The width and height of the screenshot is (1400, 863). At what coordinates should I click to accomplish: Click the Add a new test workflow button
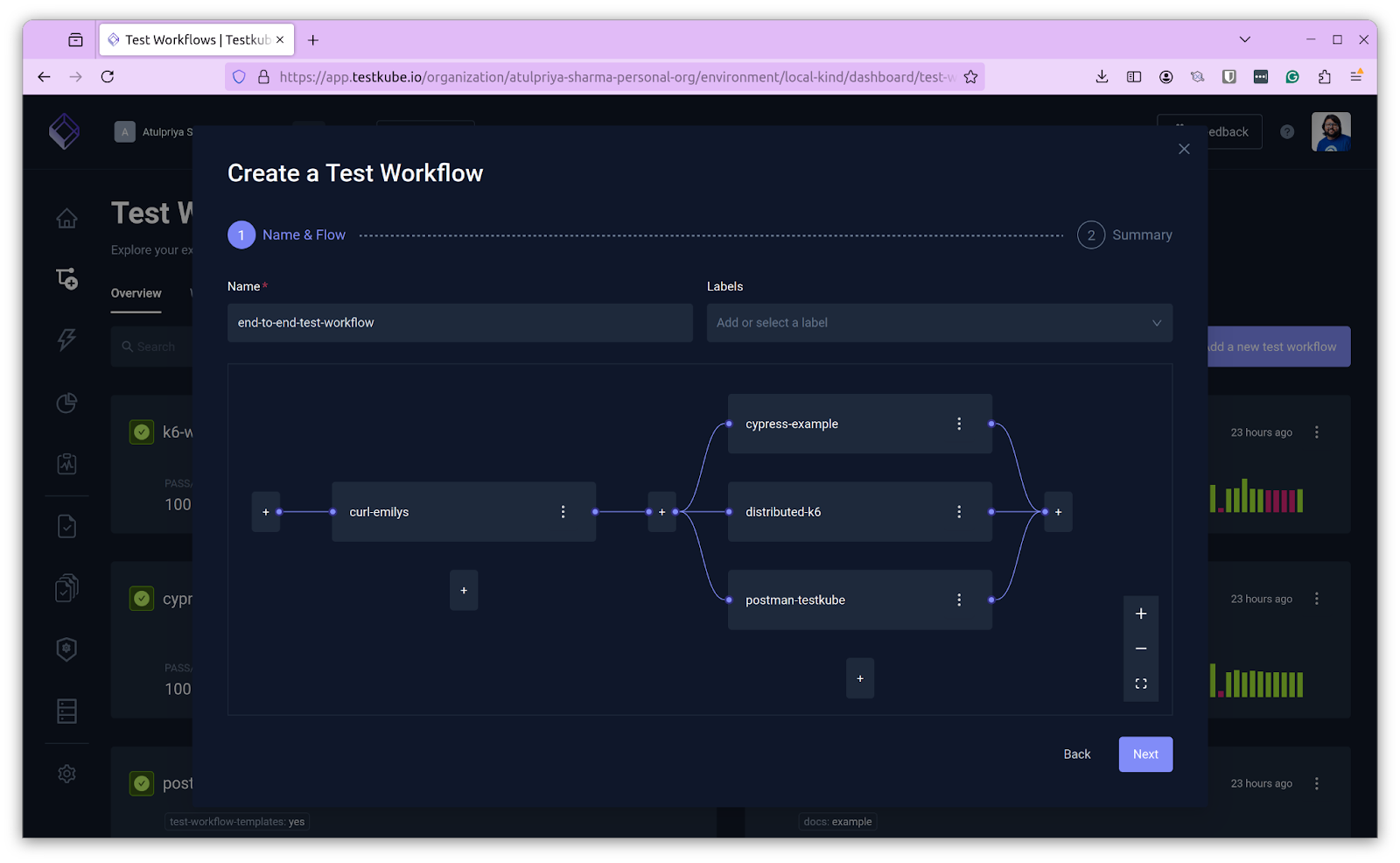[x=1279, y=347]
